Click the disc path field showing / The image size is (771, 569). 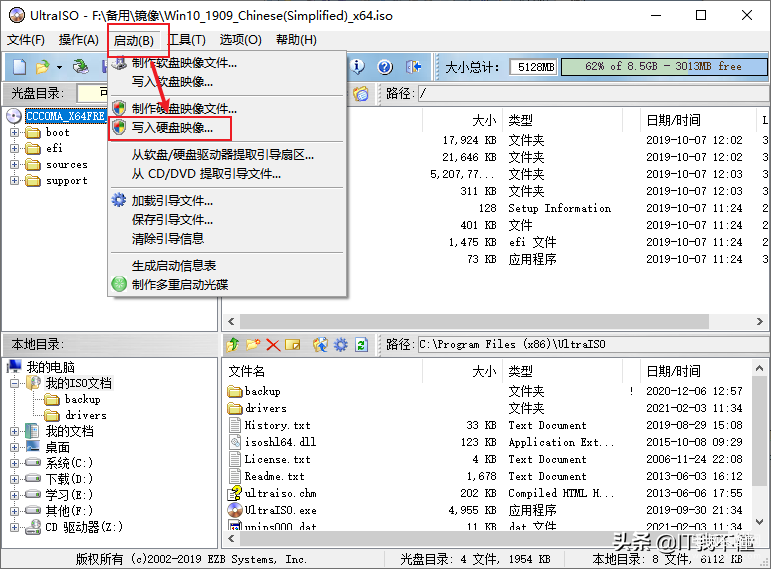(593, 93)
